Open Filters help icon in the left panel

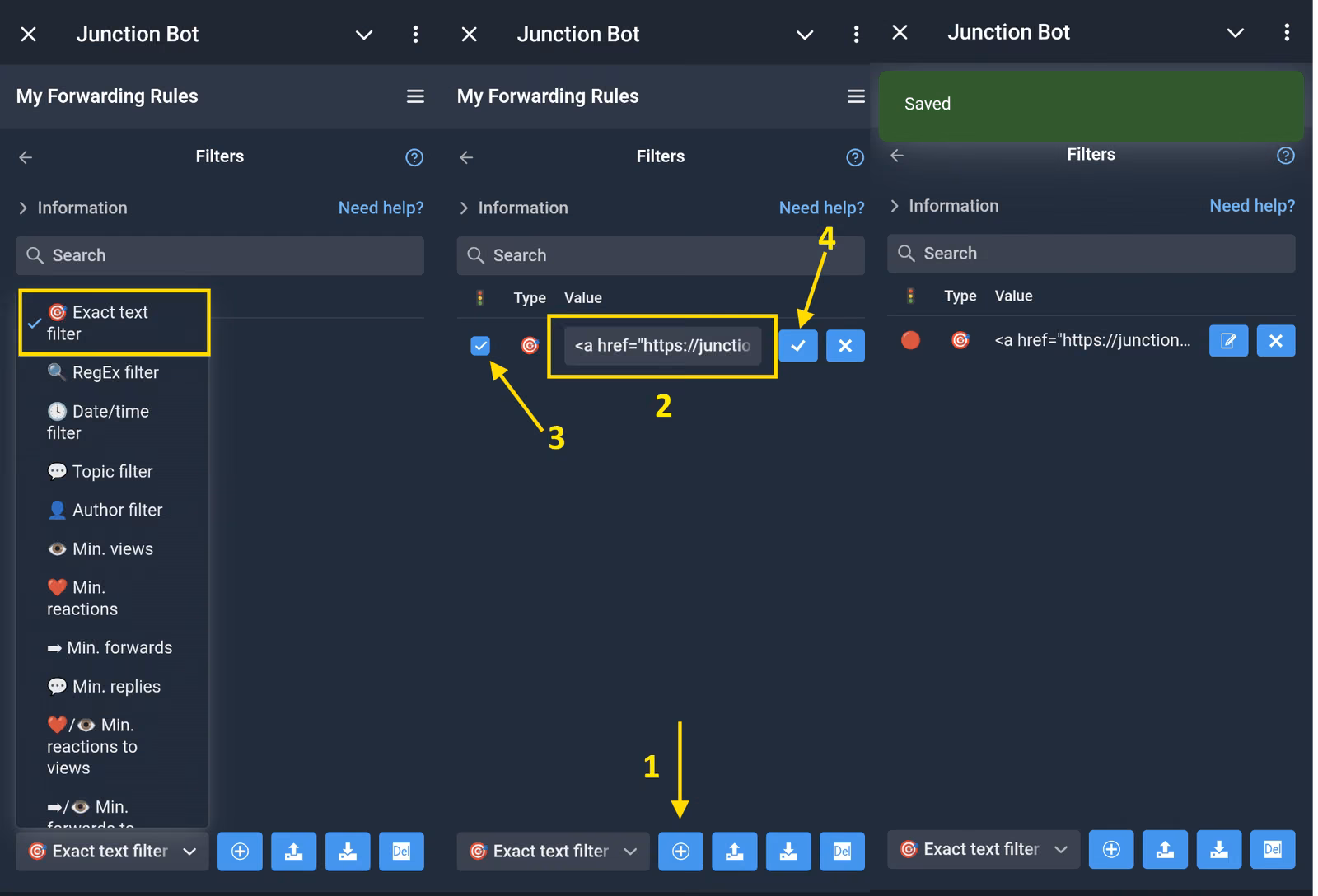coord(414,157)
